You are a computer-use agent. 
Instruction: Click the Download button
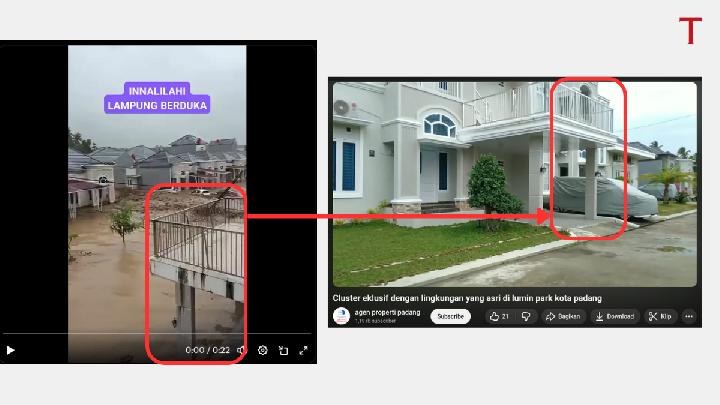[614, 316]
